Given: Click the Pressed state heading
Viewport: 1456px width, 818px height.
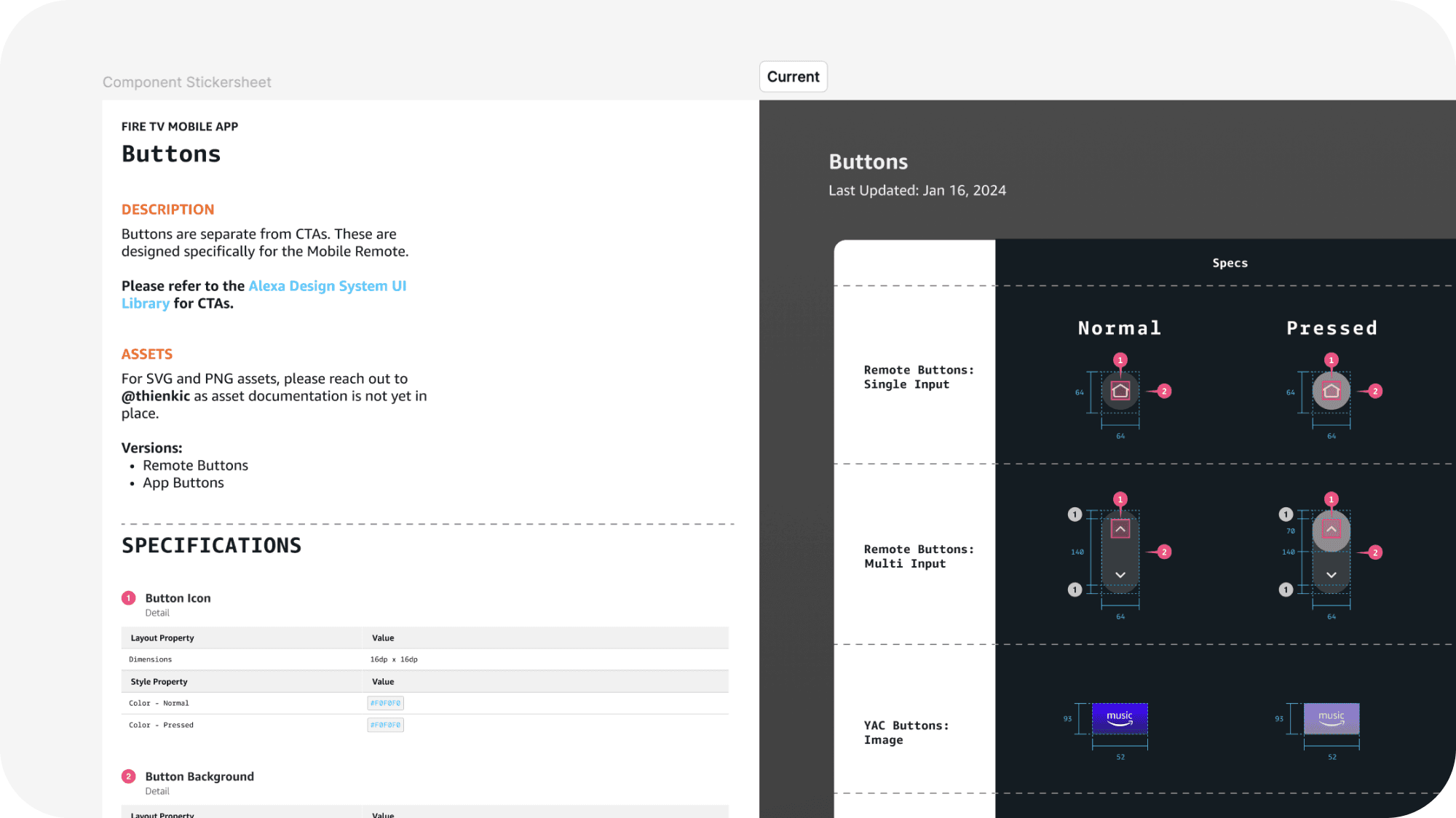Looking at the screenshot, I should tap(1332, 328).
